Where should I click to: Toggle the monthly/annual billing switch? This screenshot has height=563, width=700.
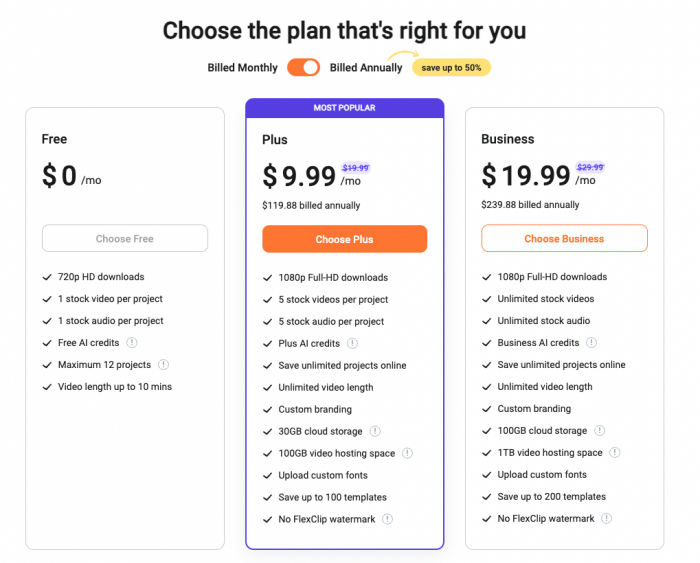point(304,67)
